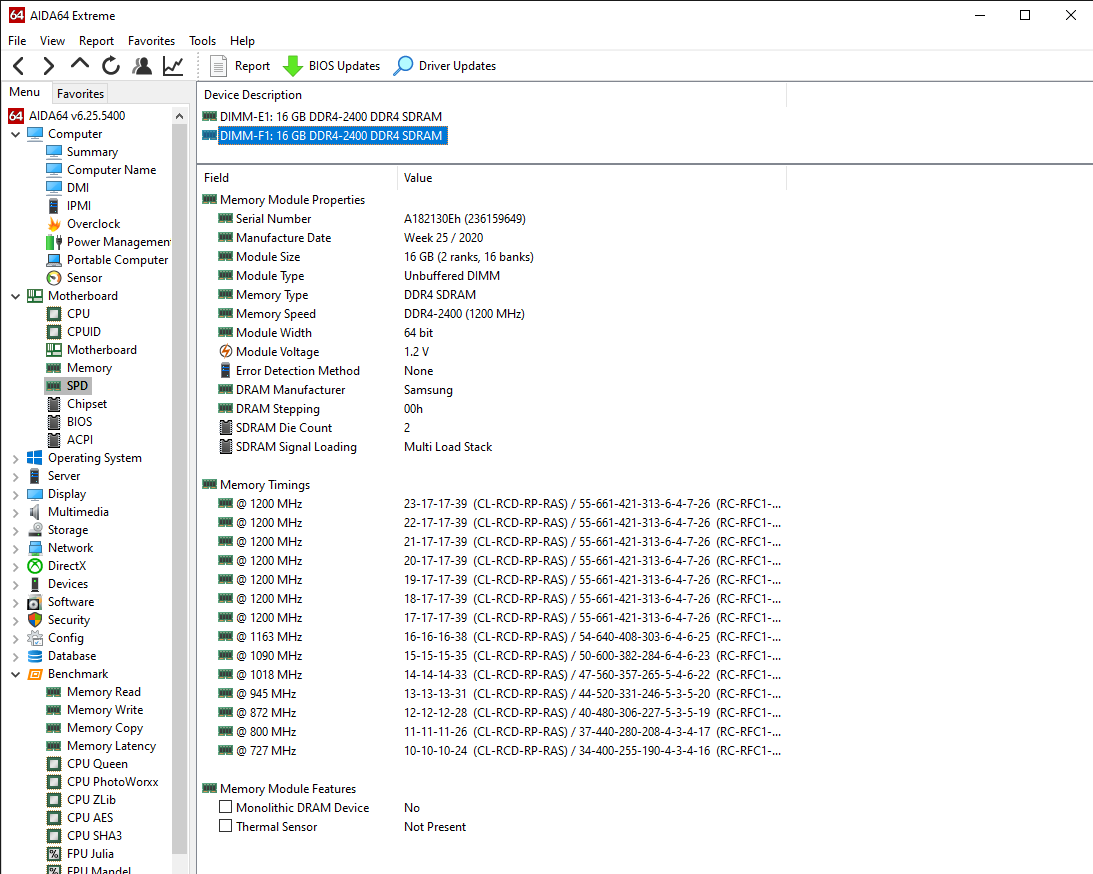Expand the Display tree node
The width and height of the screenshot is (1093, 874).
click(15, 495)
